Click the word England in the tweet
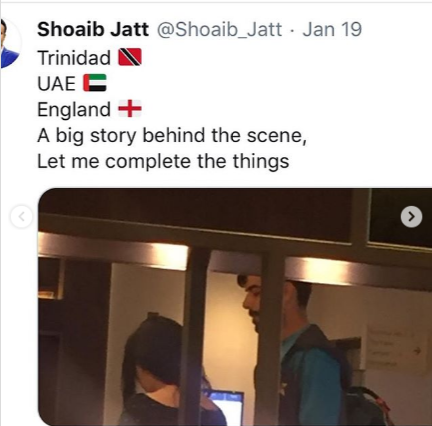The height and width of the screenshot is (426, 432). coord(74,109)
